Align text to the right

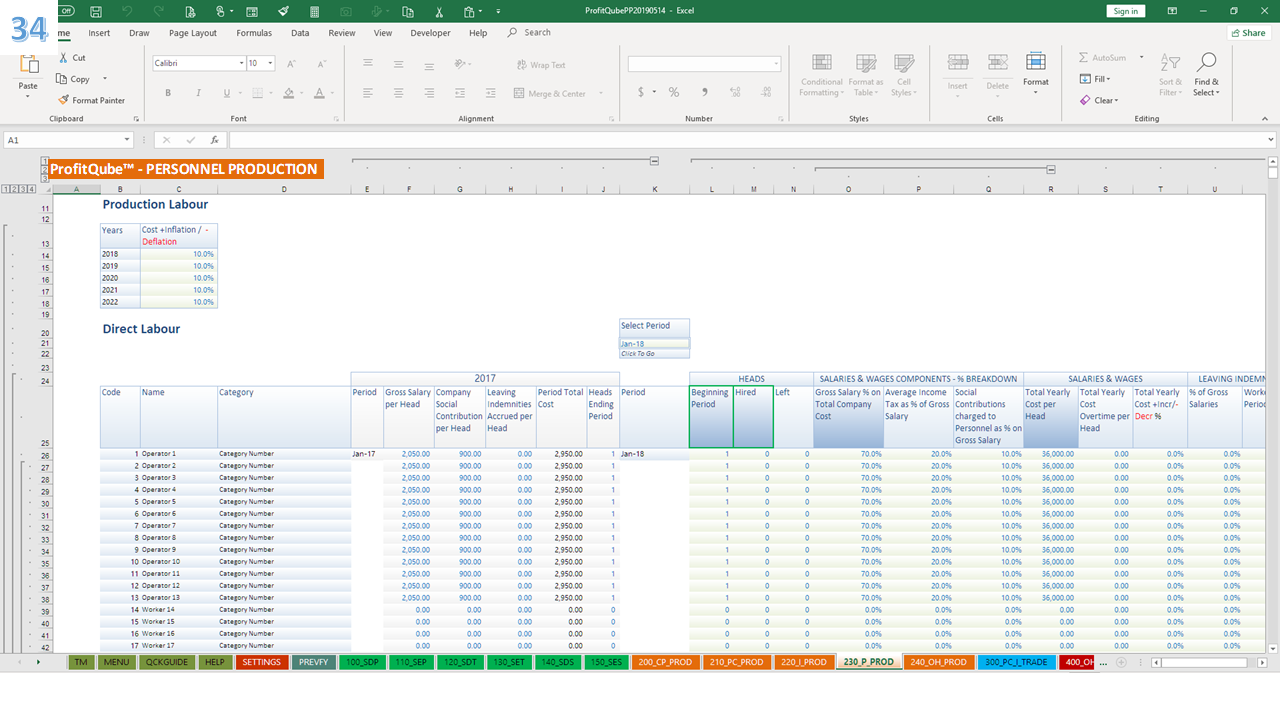tap(428, 93)
